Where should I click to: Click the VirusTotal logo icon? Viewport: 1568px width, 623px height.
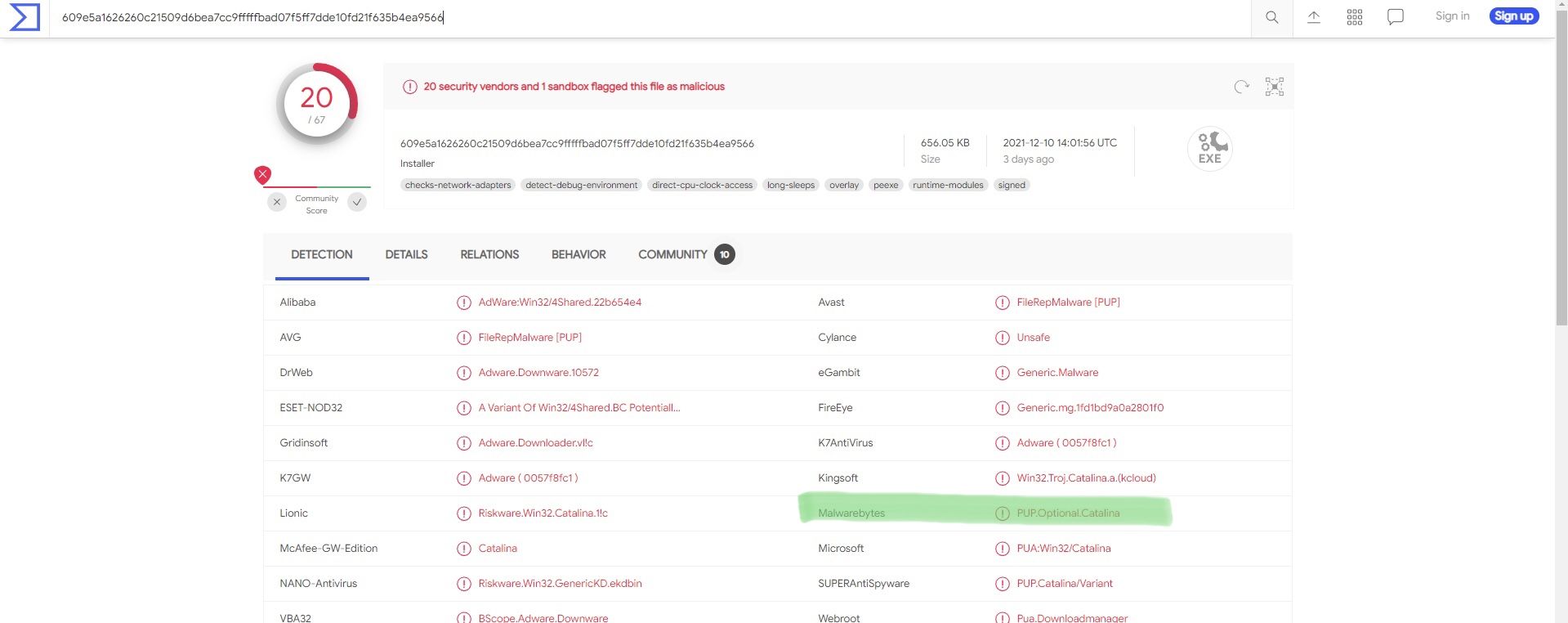click(x=25, y=17)
